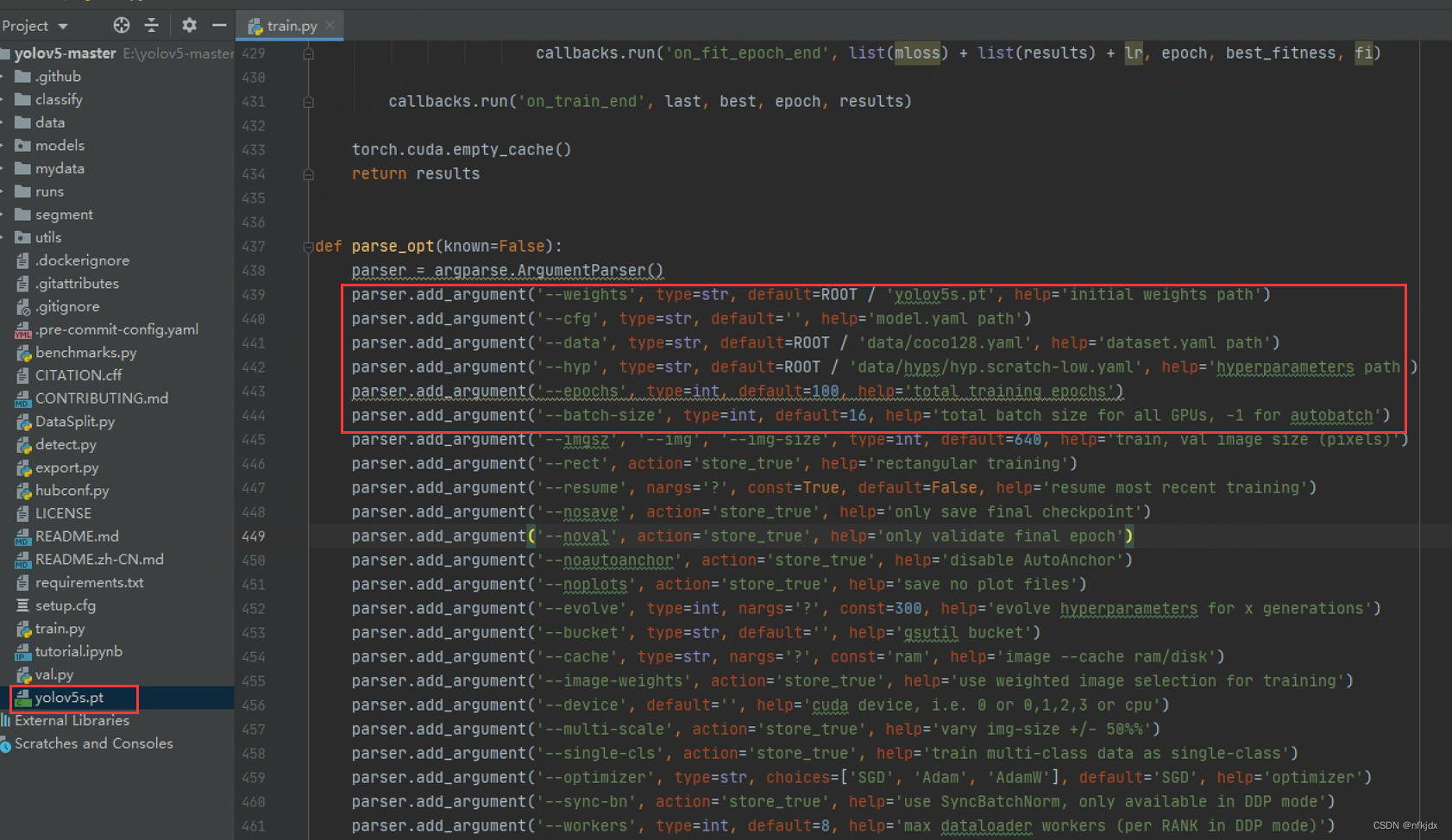Select the CITATION.cff file icon

(x=23, y=375)
